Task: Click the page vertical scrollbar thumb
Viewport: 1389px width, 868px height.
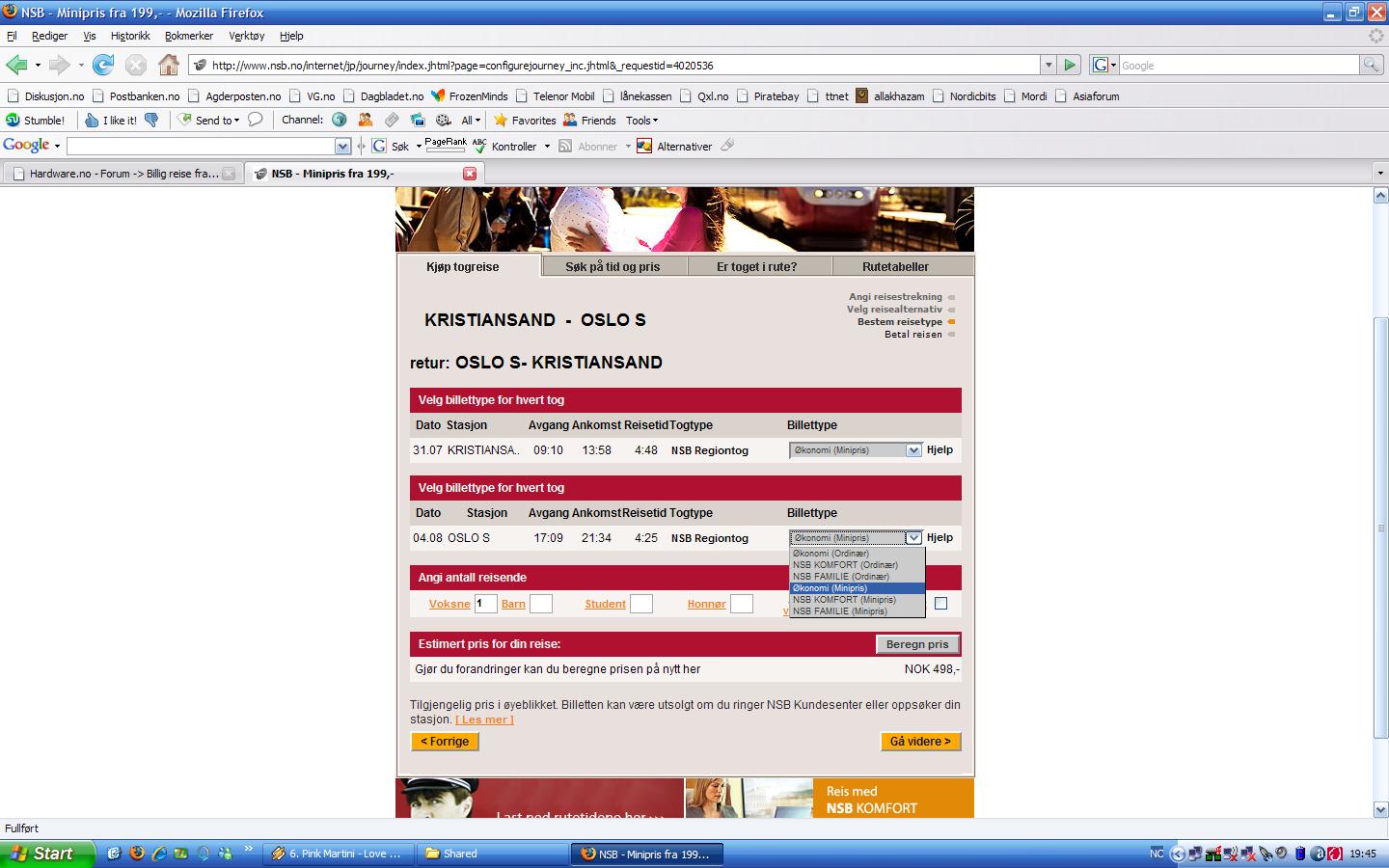Action: click(1380, 527)
